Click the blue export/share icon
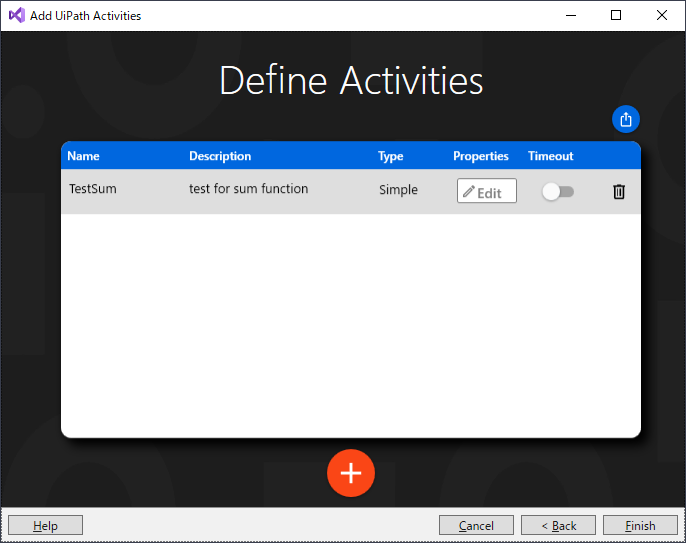Viewport: 686px width, 543px height. 626,119
